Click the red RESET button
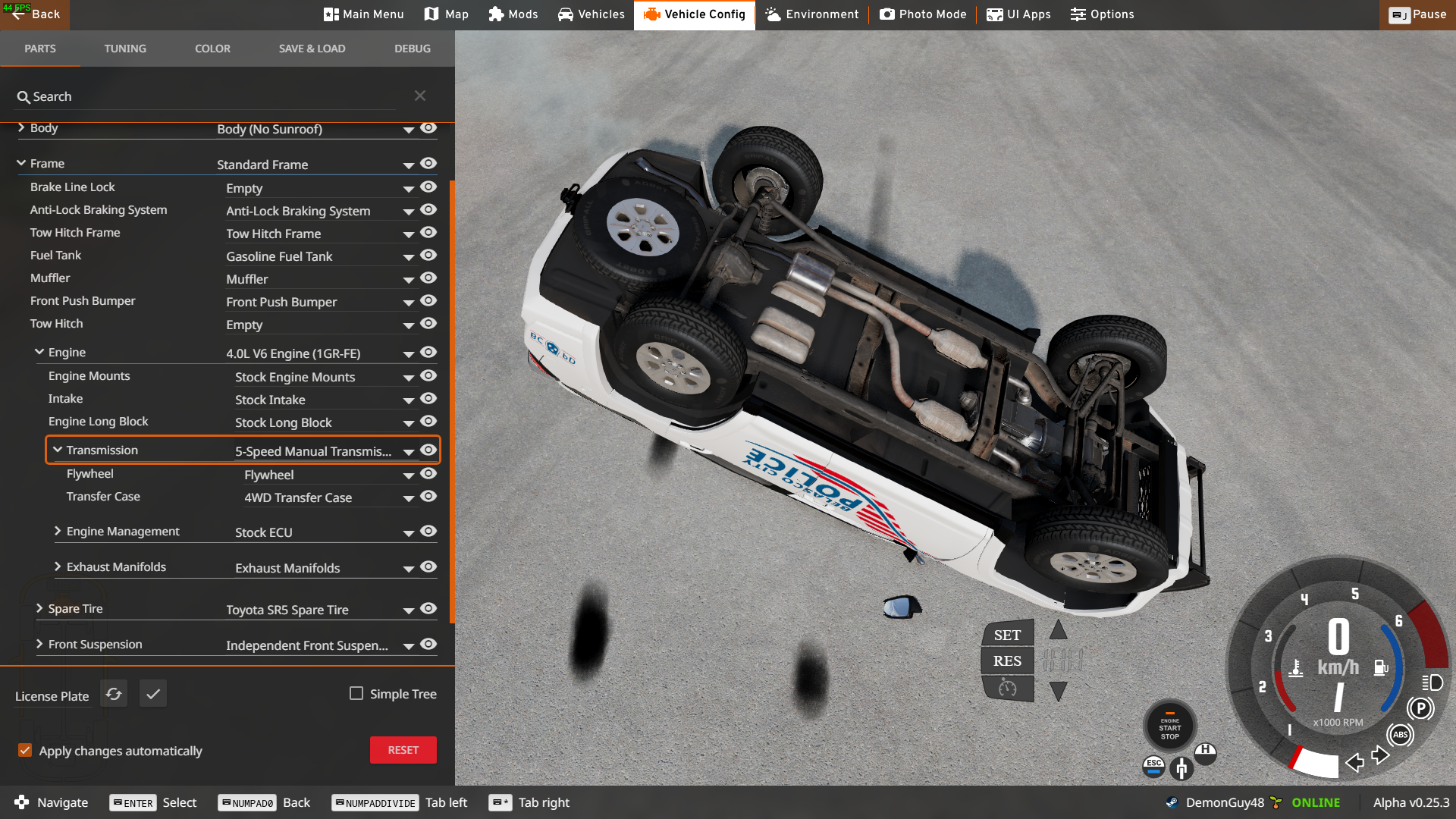This screenshot has width=1456, height=819. click(403, 750)
